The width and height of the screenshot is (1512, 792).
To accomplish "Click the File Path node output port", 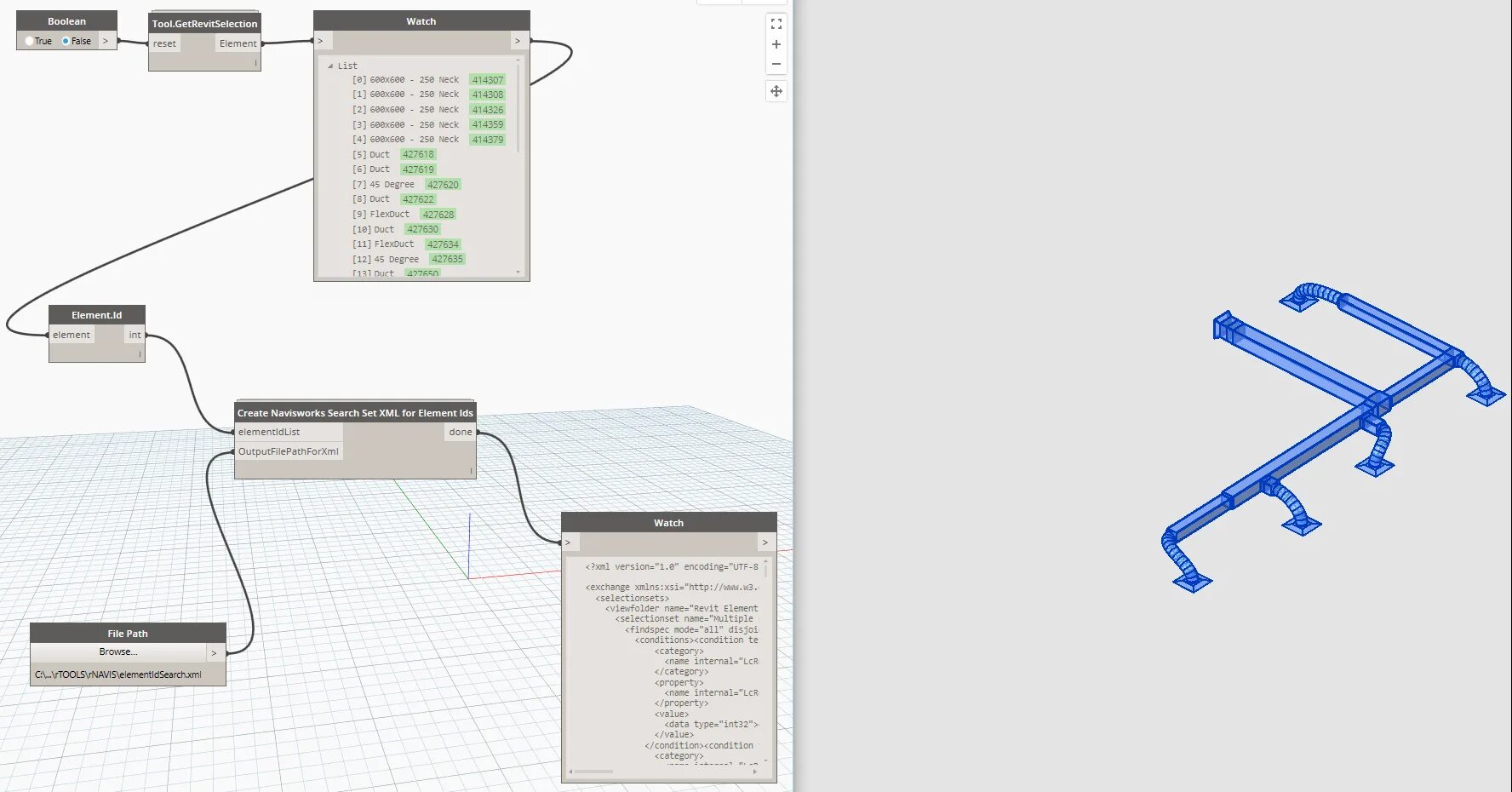I will (x=216, y=652).
